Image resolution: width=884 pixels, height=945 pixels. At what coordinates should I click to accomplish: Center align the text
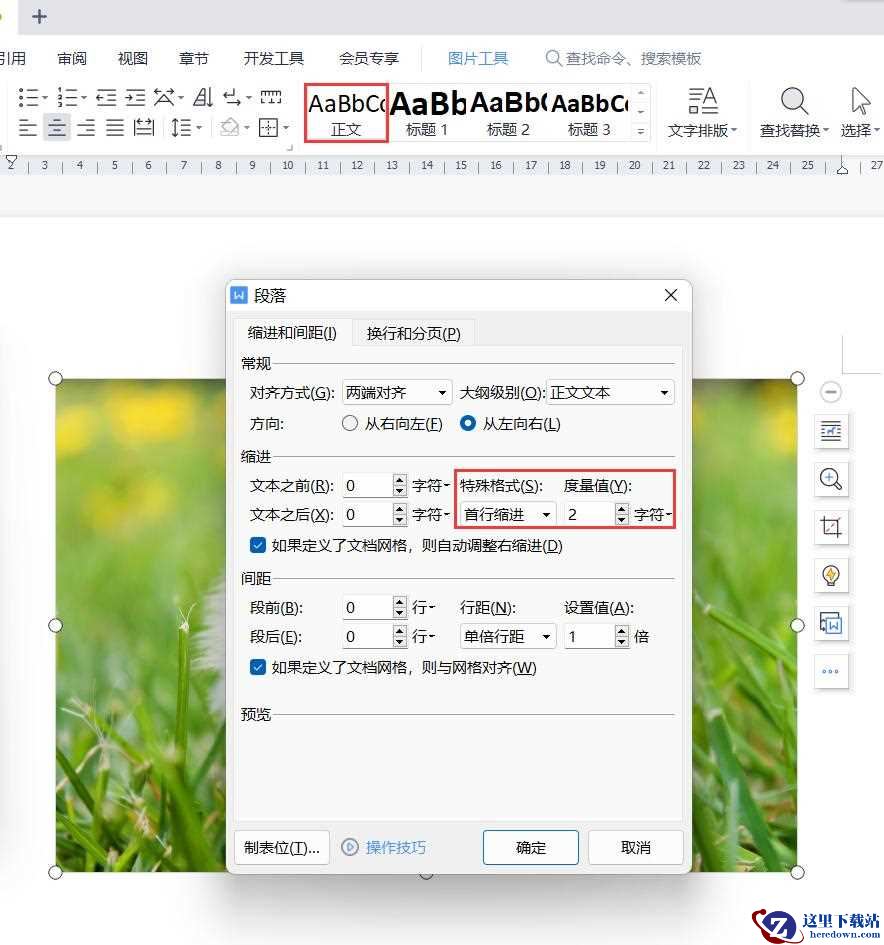[x=57, y=127]
